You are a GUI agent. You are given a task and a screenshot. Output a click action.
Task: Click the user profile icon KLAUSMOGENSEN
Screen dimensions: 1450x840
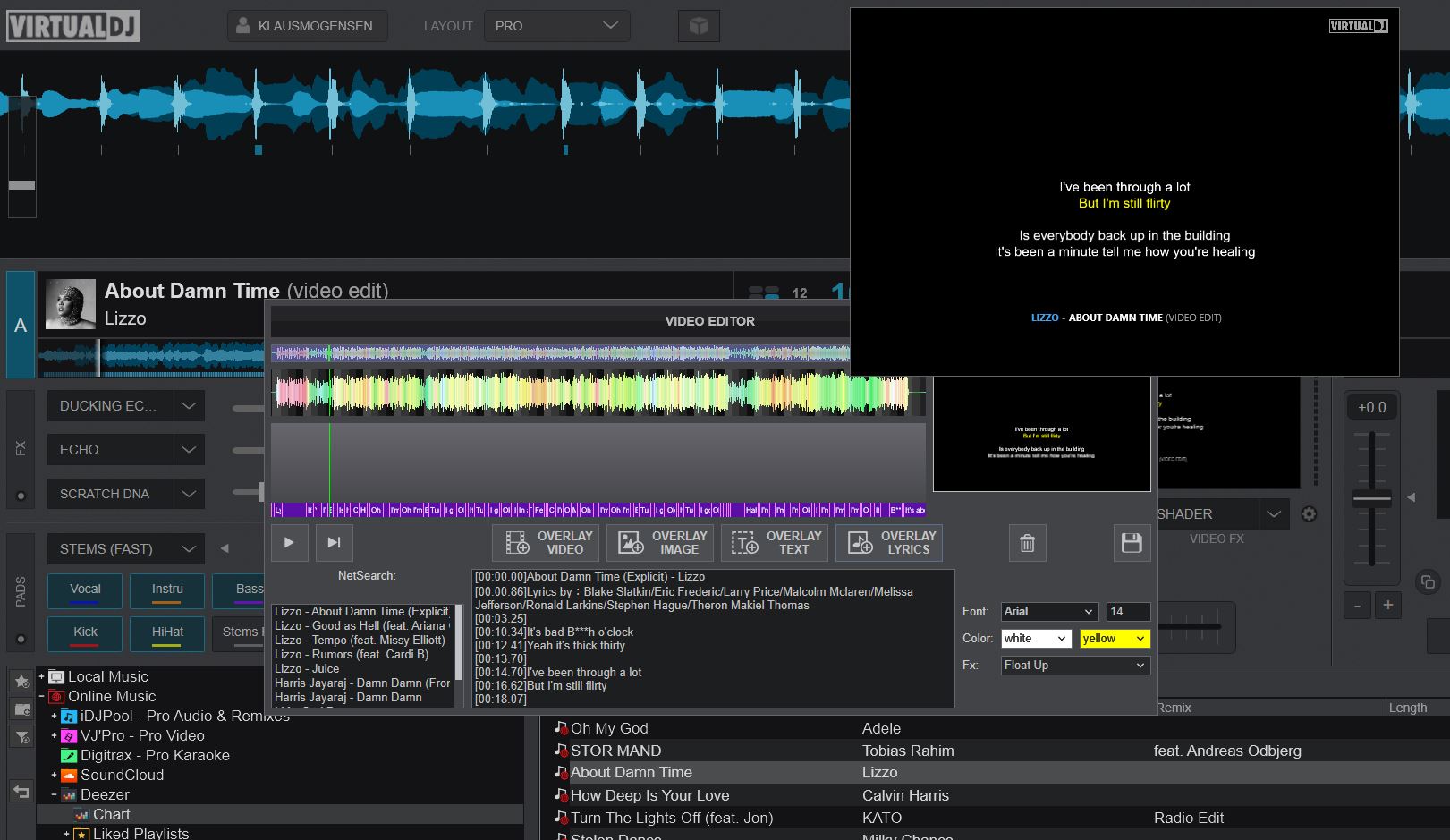point(242,26)
